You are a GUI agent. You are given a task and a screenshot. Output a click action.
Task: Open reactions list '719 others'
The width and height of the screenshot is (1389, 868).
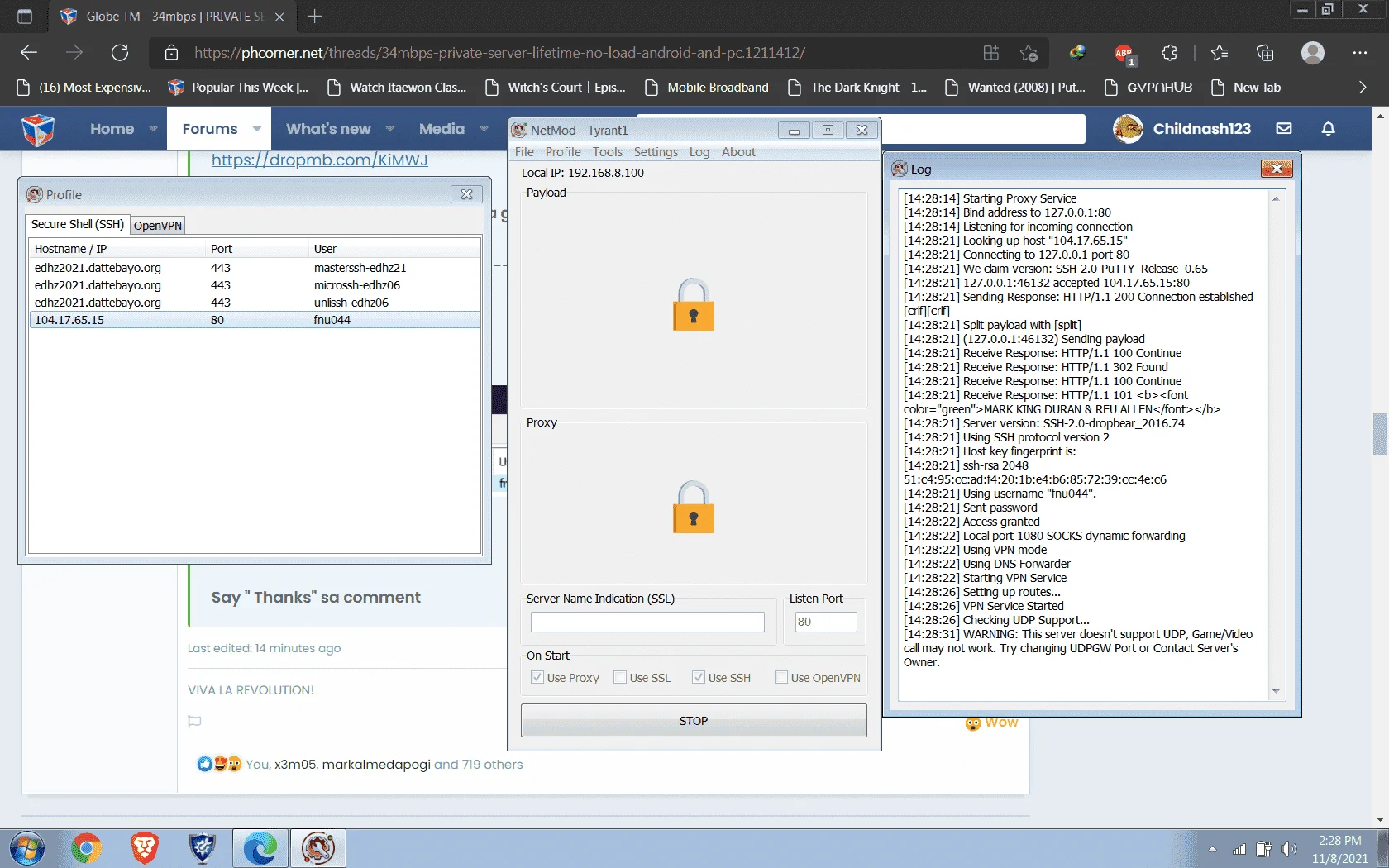point(492,765)
